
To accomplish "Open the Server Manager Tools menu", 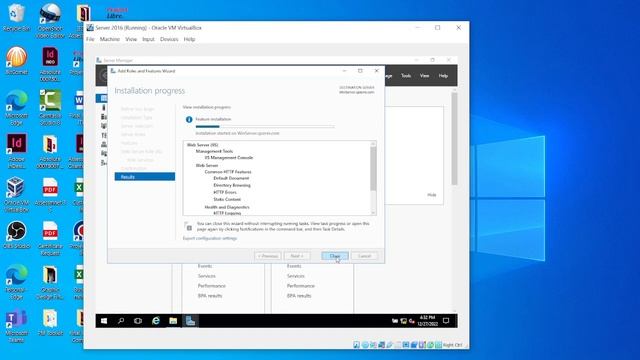I will tap(406, 76).
